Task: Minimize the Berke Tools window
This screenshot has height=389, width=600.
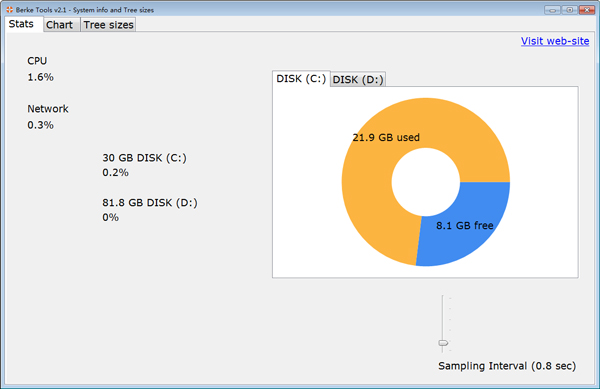Action: click(x=552, y=10)
